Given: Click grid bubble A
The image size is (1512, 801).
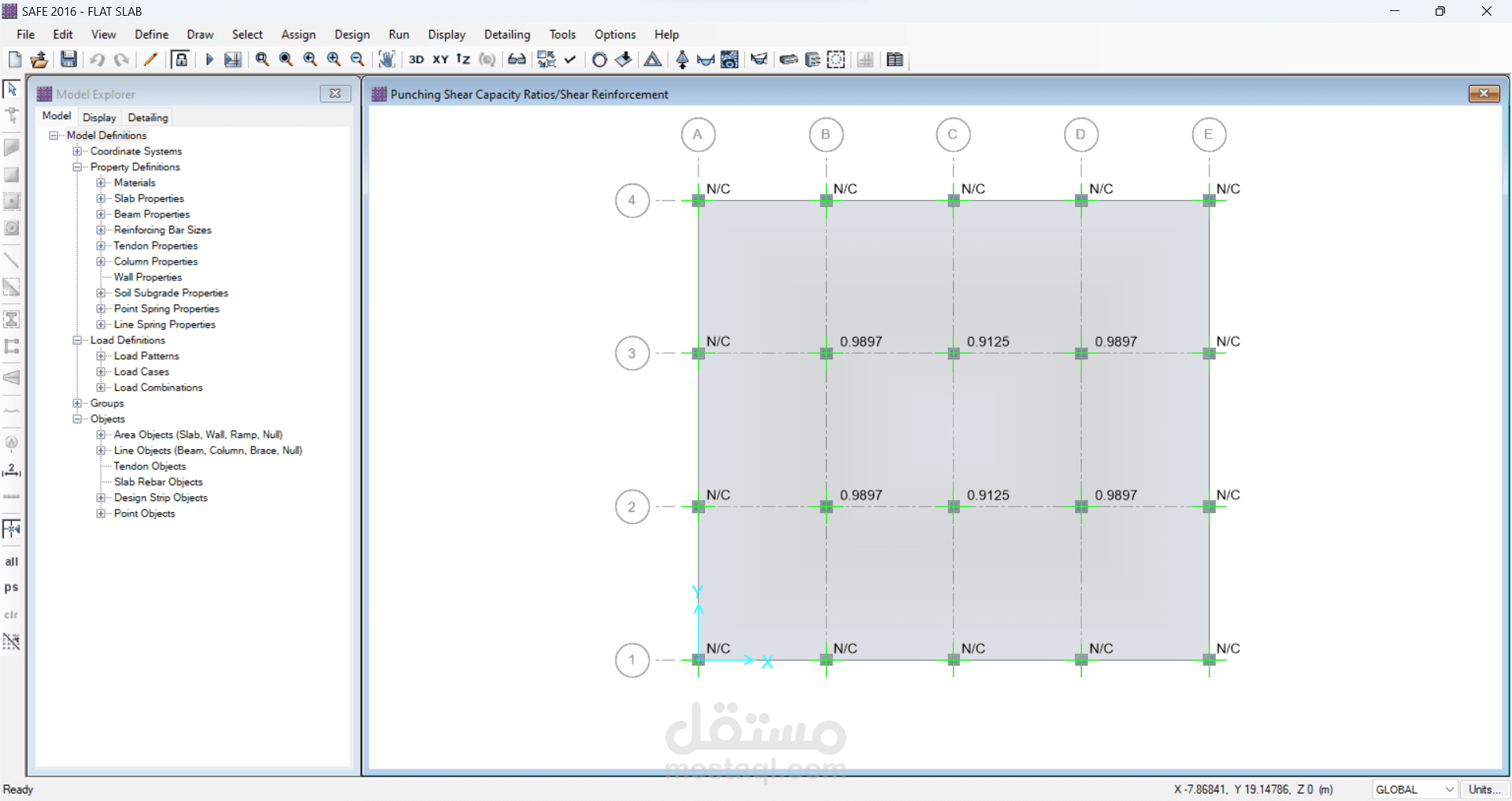Looking at the screenshot, I should click(698, 135).
